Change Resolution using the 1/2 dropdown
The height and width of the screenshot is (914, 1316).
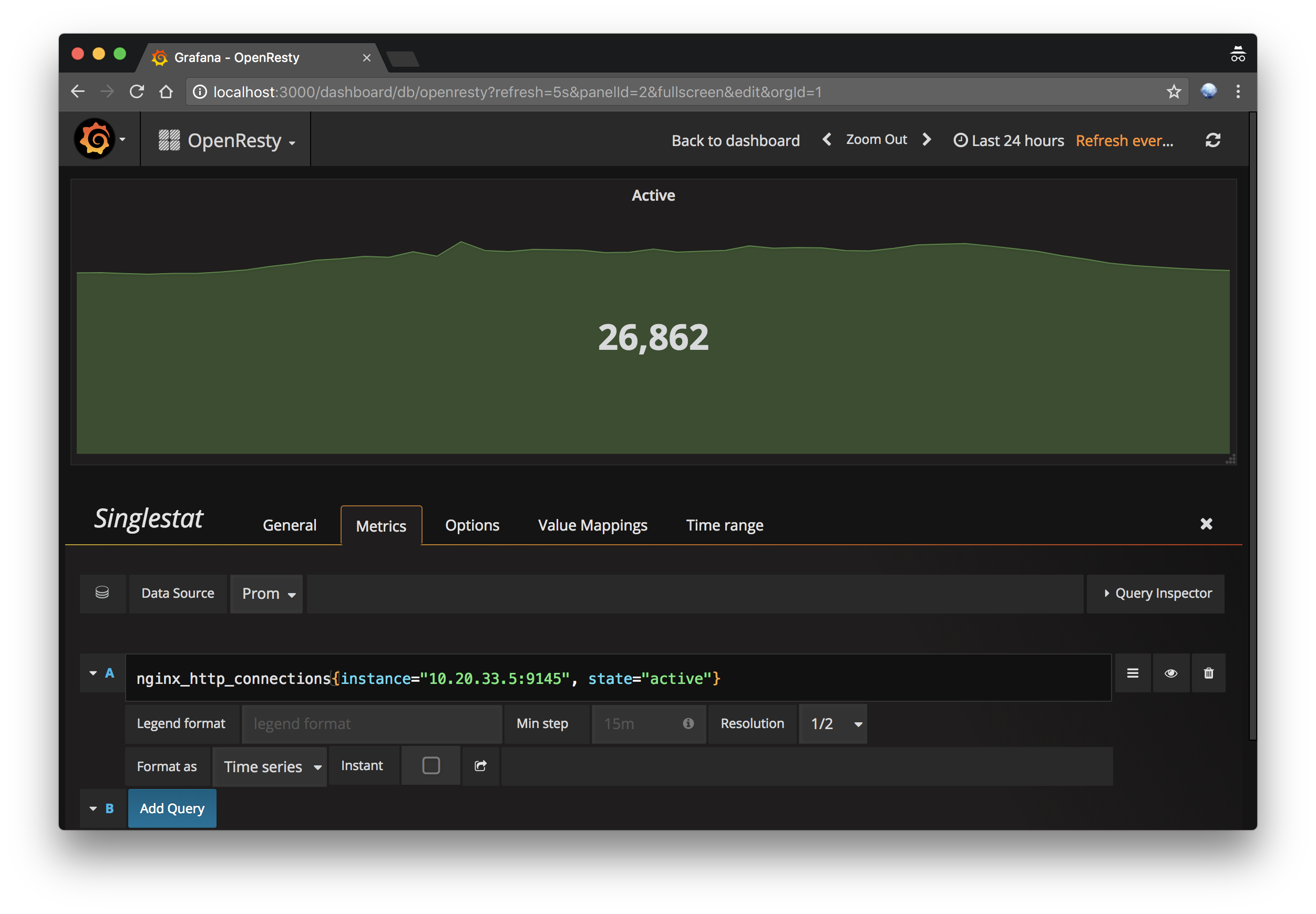pyautogui.click(x=832, y=723)
